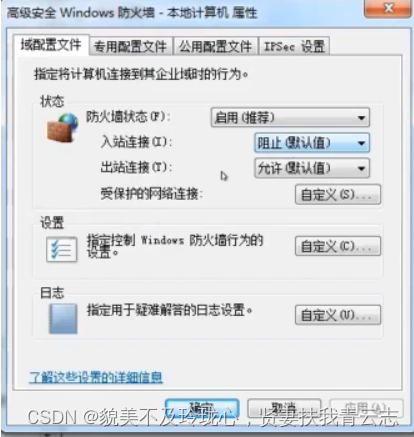Click the firewall brick wall globe icon
The width and height of the screenshot is (414, 437).
click(x=63, y=128)
